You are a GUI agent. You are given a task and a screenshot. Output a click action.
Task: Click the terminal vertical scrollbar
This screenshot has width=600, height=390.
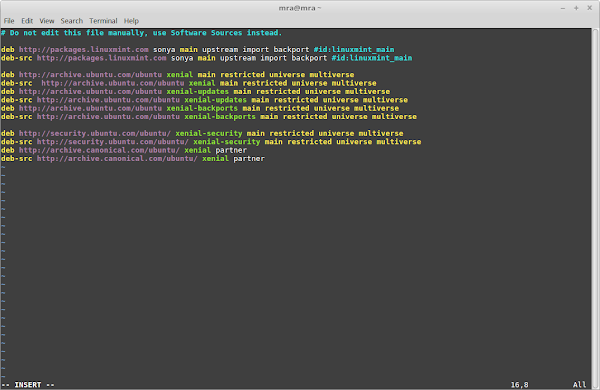click(x=596, y=209)
